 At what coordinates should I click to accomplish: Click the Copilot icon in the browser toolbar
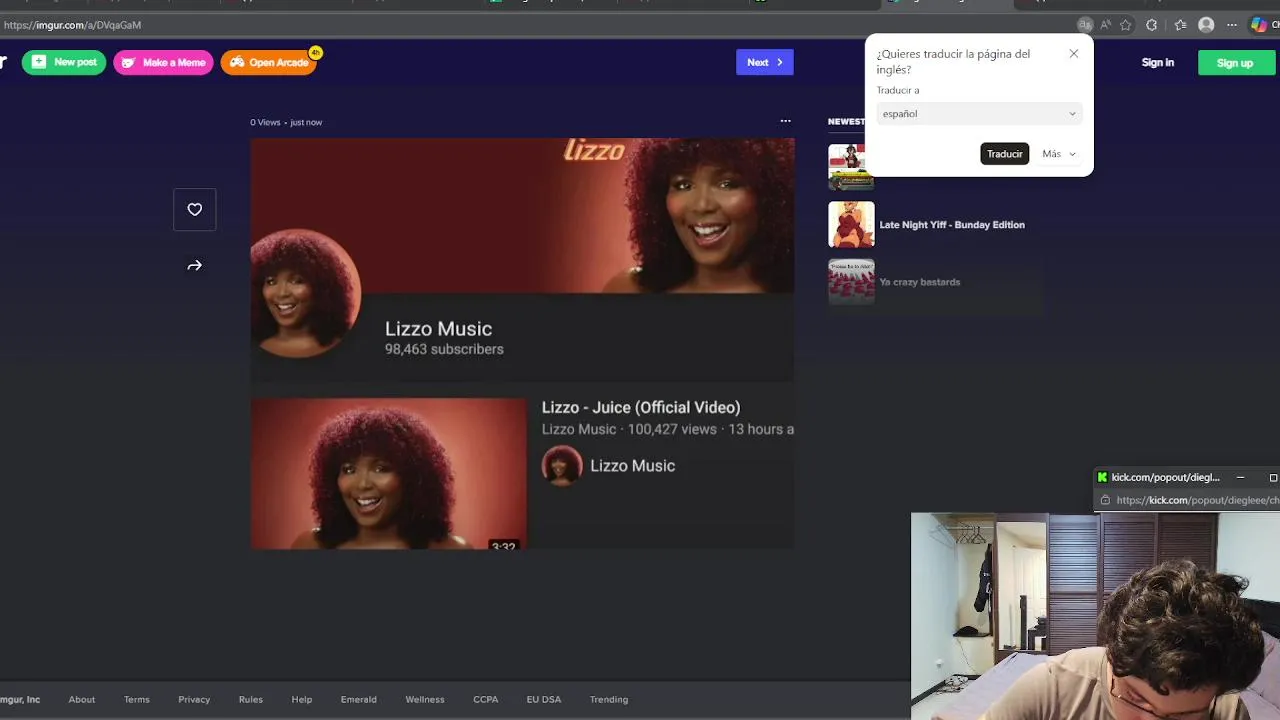(1259, 25)
